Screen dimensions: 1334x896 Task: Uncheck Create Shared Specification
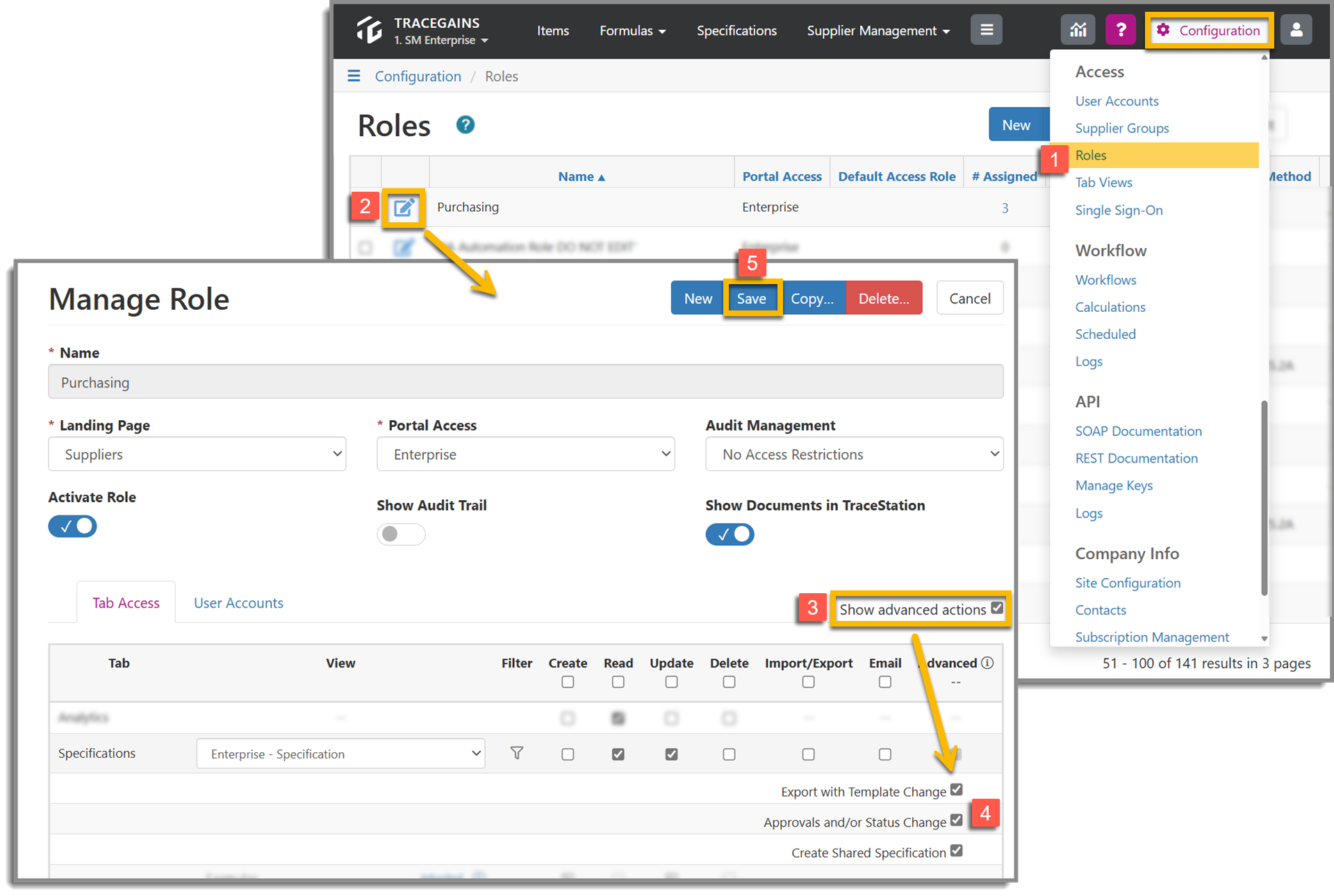[x=957, y=851]
